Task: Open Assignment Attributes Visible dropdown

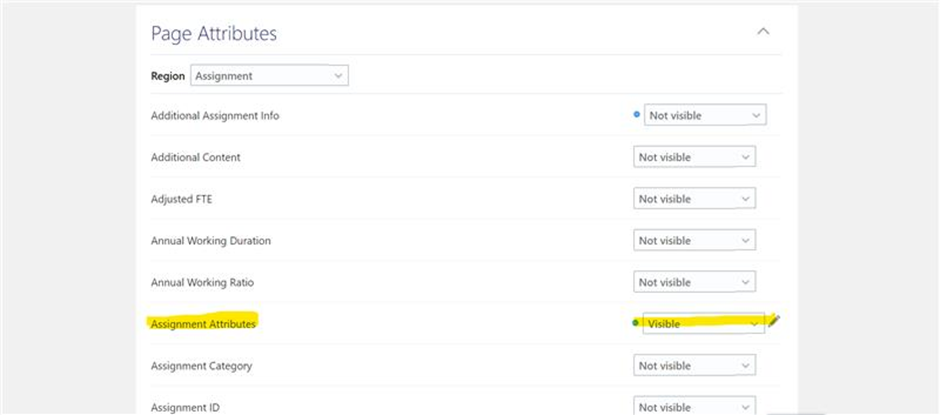Action: (704, 323)
